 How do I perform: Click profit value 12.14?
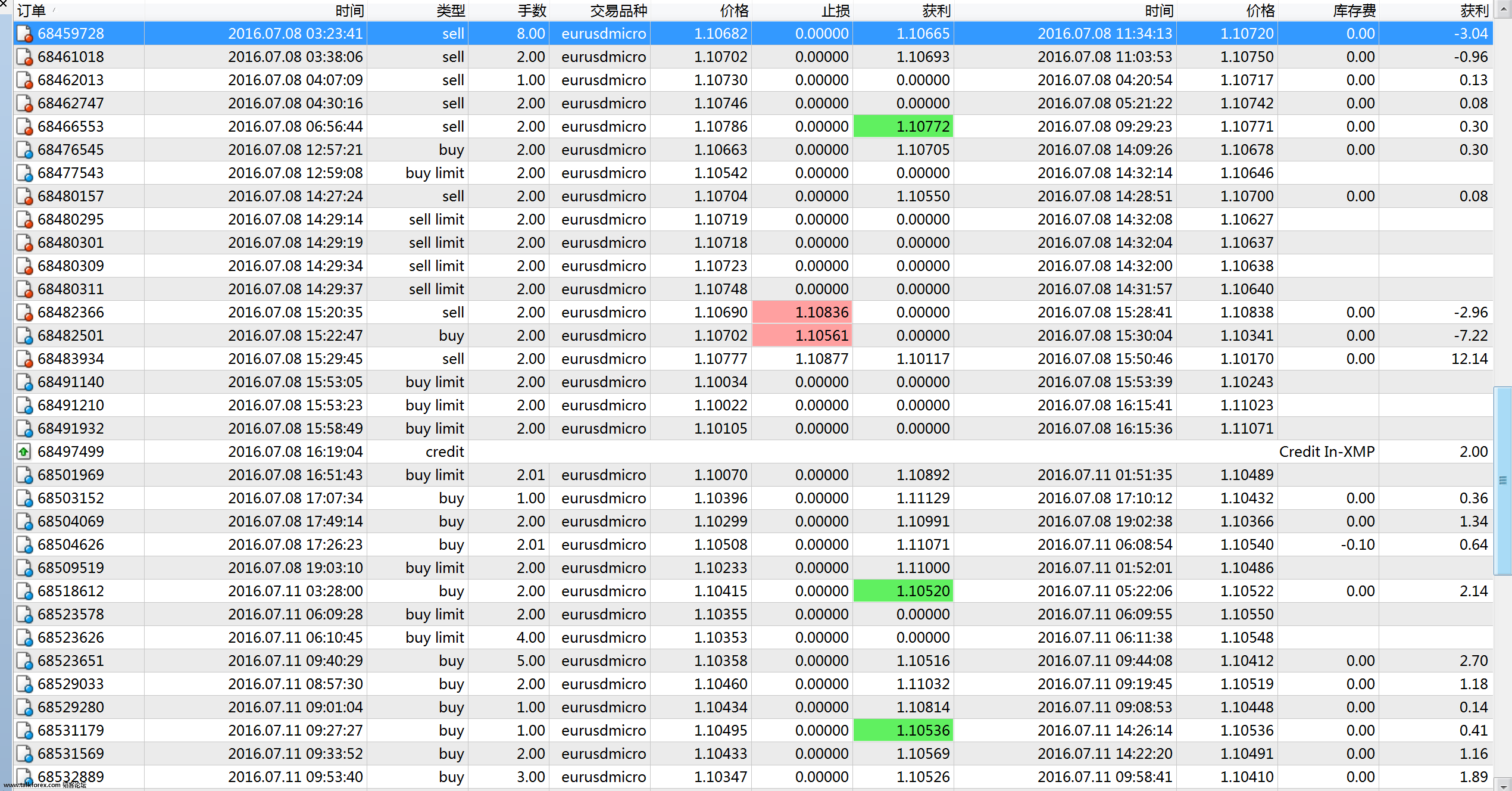tap(1469, 359)
